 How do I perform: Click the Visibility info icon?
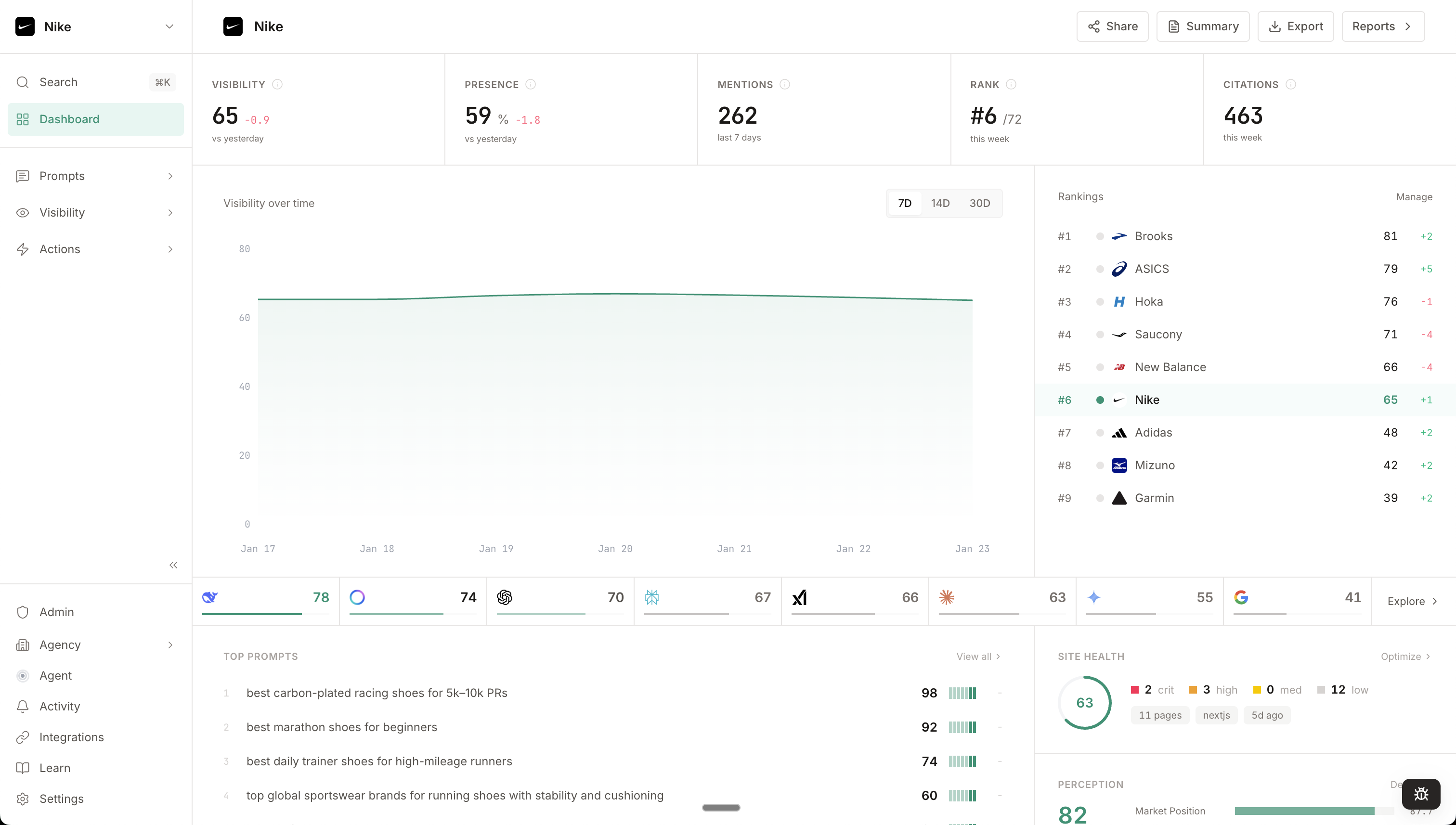[277, 84]
